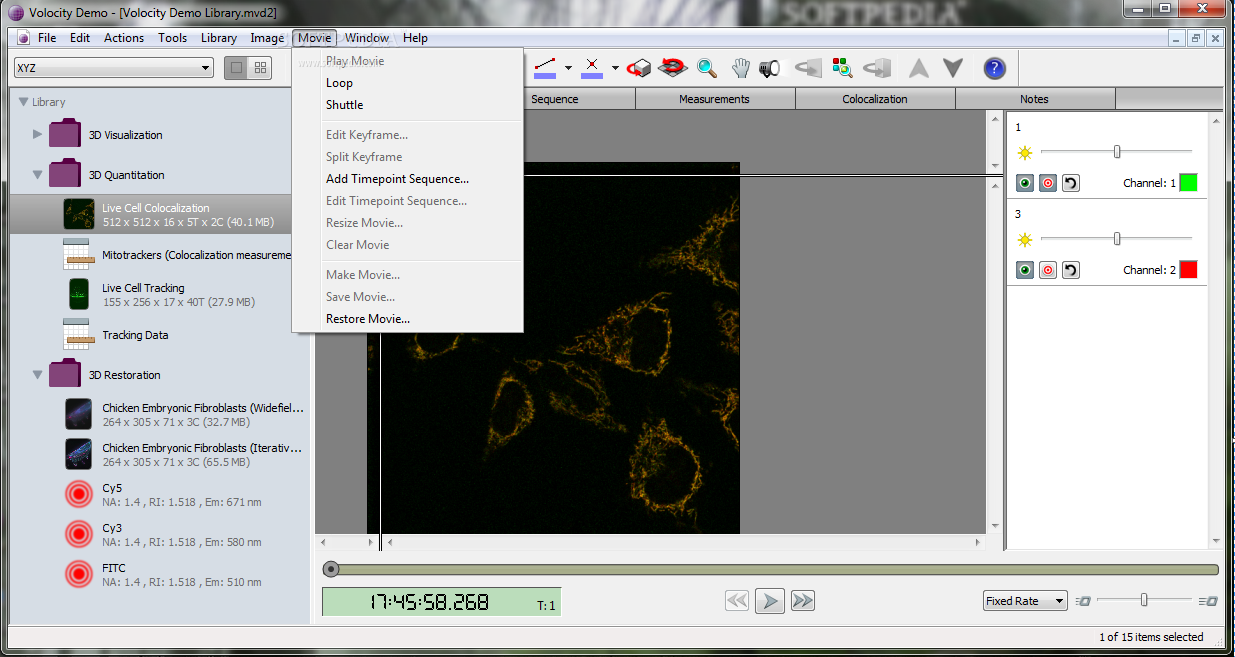Reset channel 3 with undo arrow

[1070, 270]
